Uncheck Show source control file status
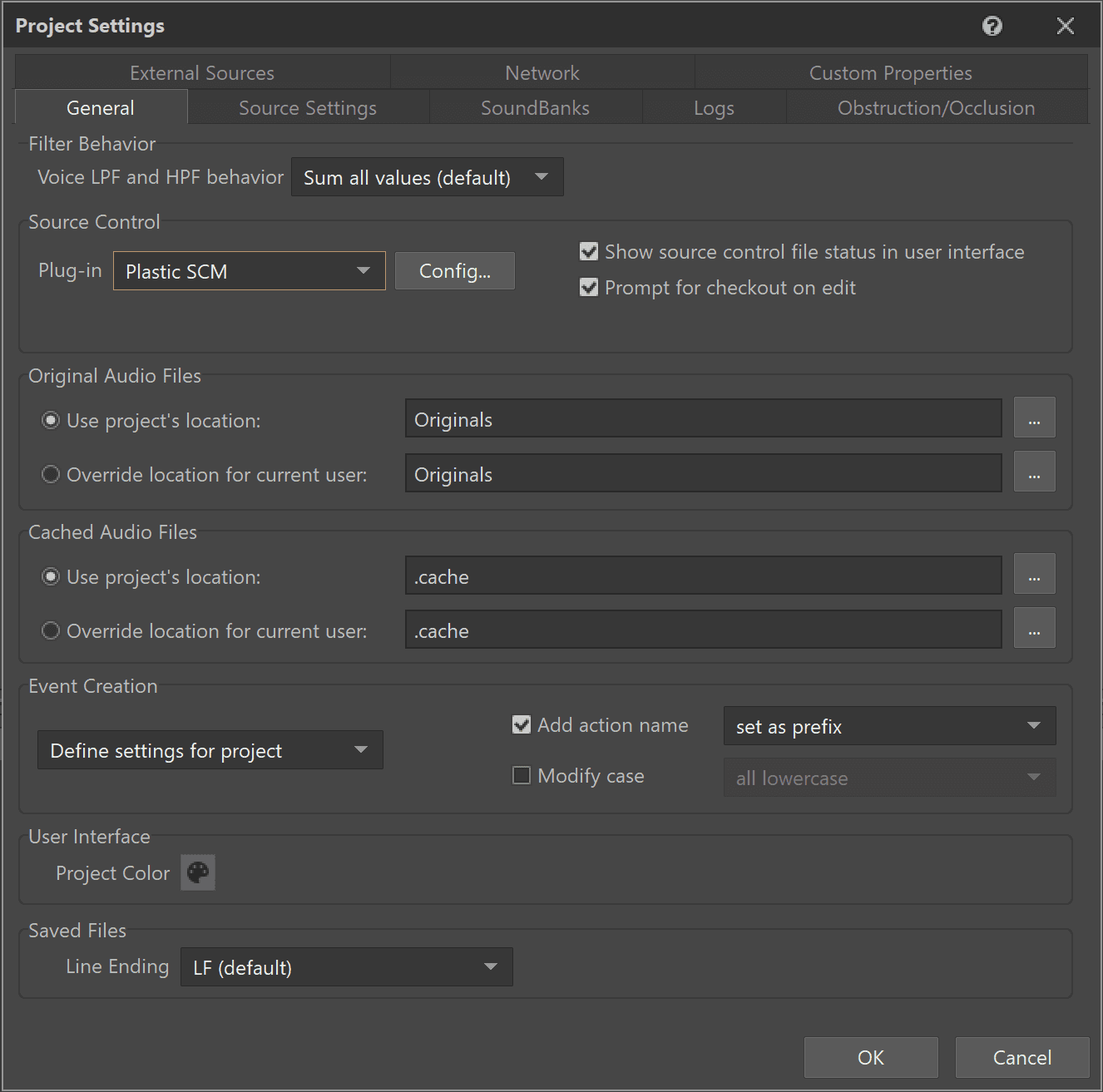The width and height of the screenshot is (1103, 1092). [589, 252]
